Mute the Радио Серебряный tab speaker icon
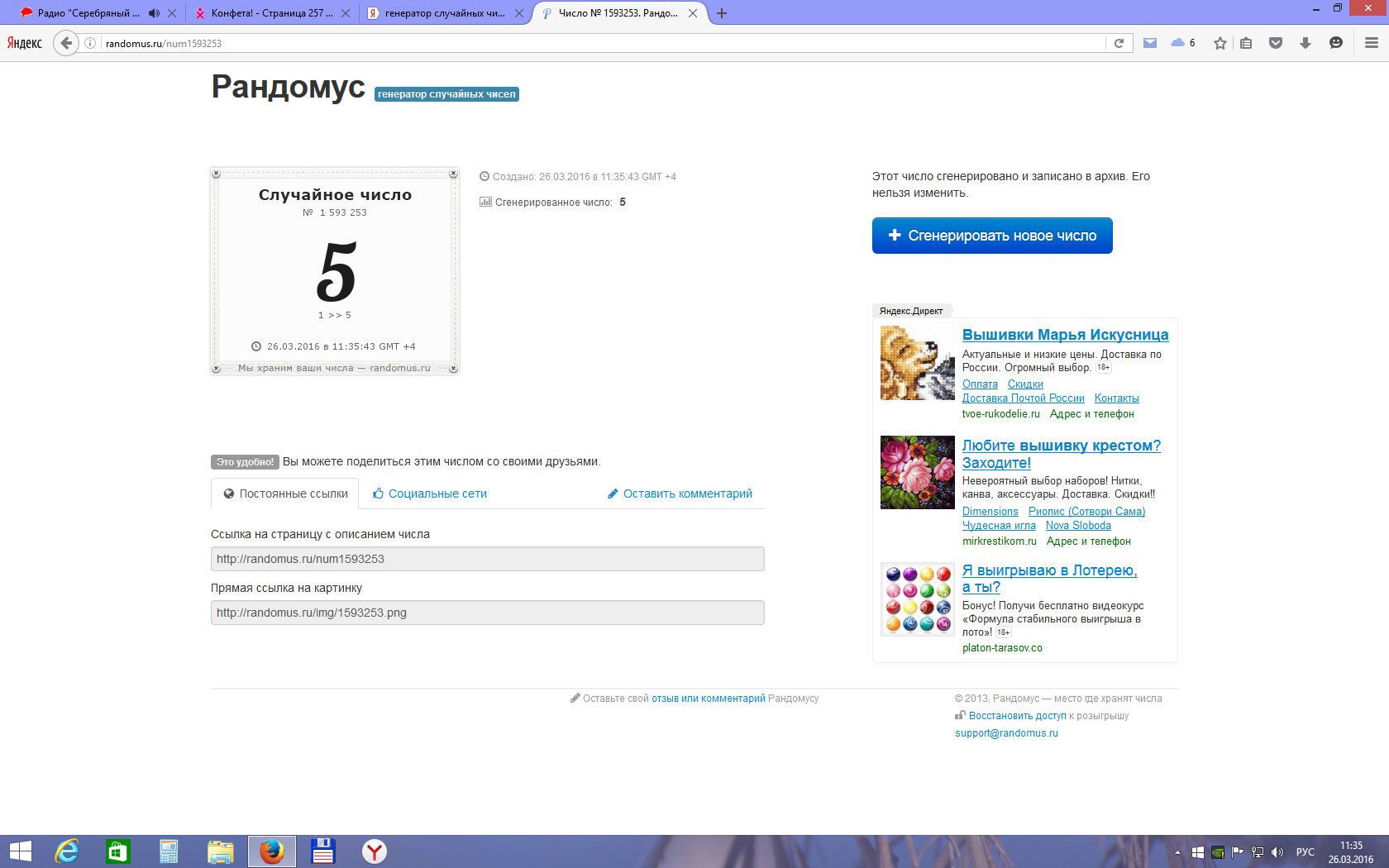This screenshot has width=1389, height=868. pos(154,13)
